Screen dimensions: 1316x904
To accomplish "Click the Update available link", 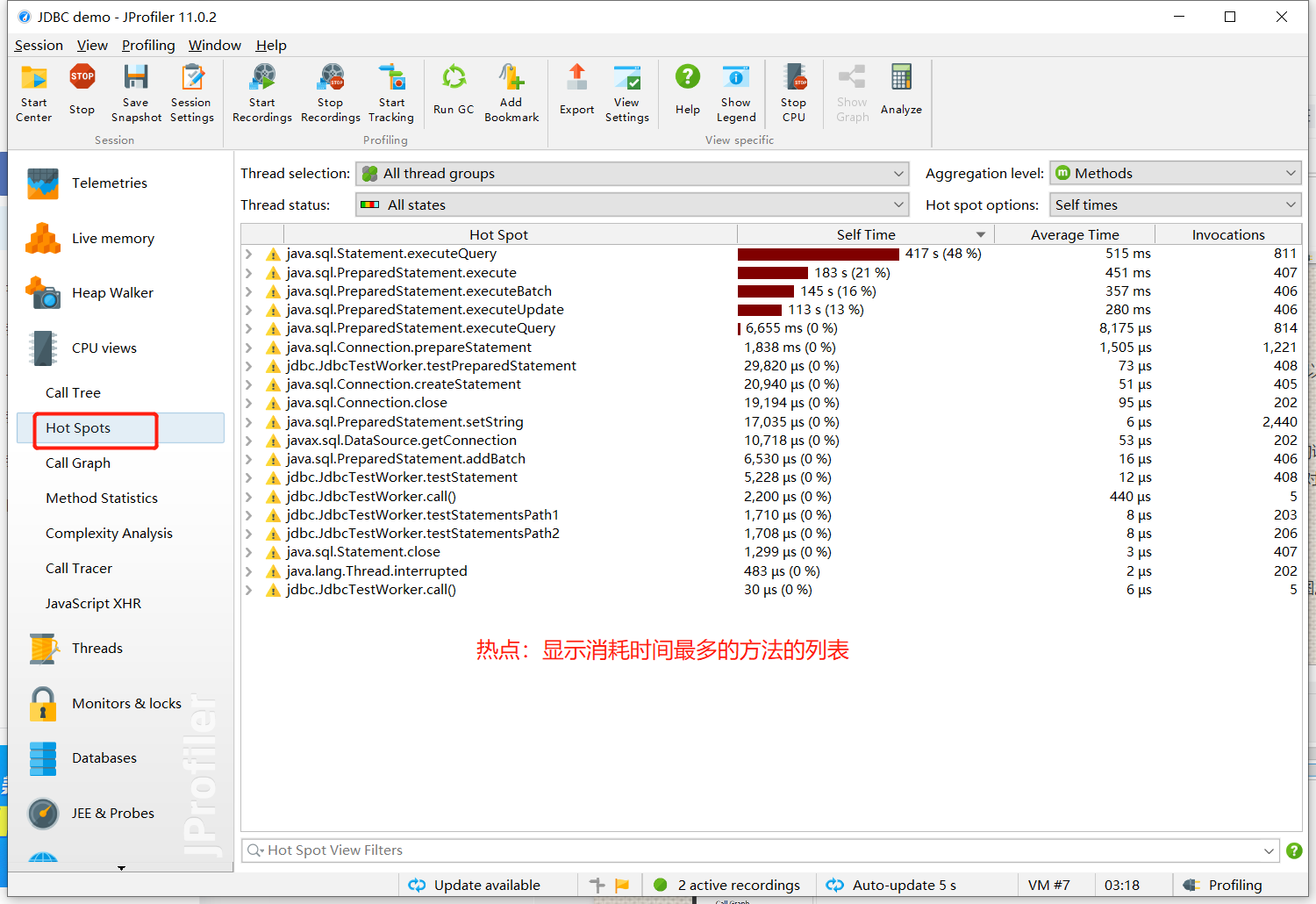I will (x=486, y=884).
